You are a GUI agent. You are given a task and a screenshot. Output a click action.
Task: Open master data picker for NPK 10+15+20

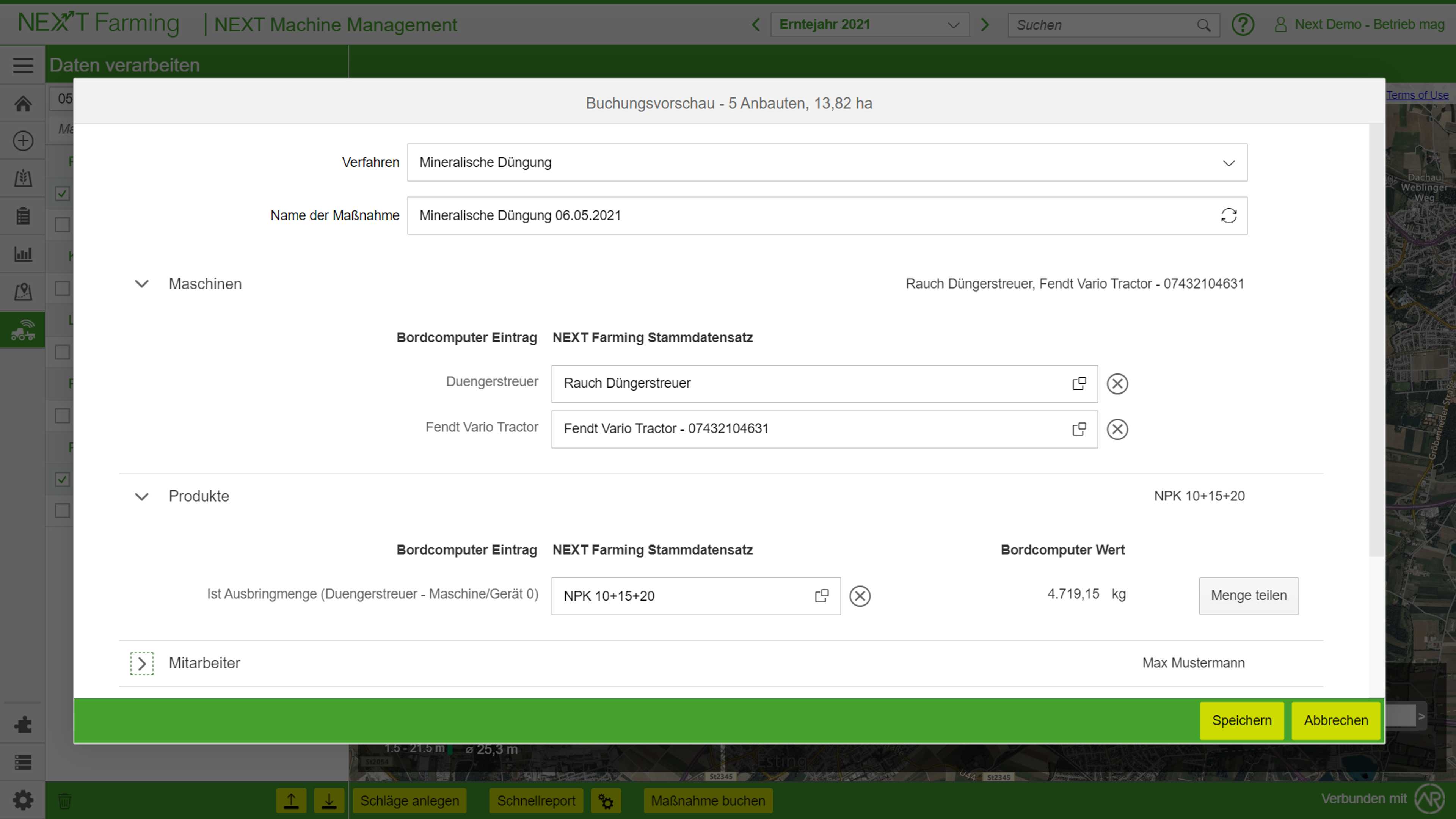[822, 596]
